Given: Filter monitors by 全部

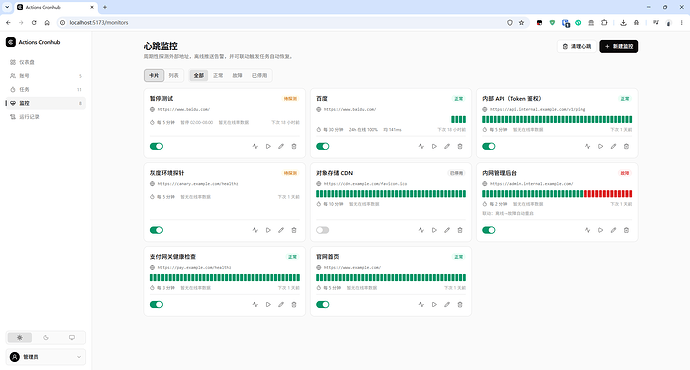Looking at the screenshot, I should 199,75.
